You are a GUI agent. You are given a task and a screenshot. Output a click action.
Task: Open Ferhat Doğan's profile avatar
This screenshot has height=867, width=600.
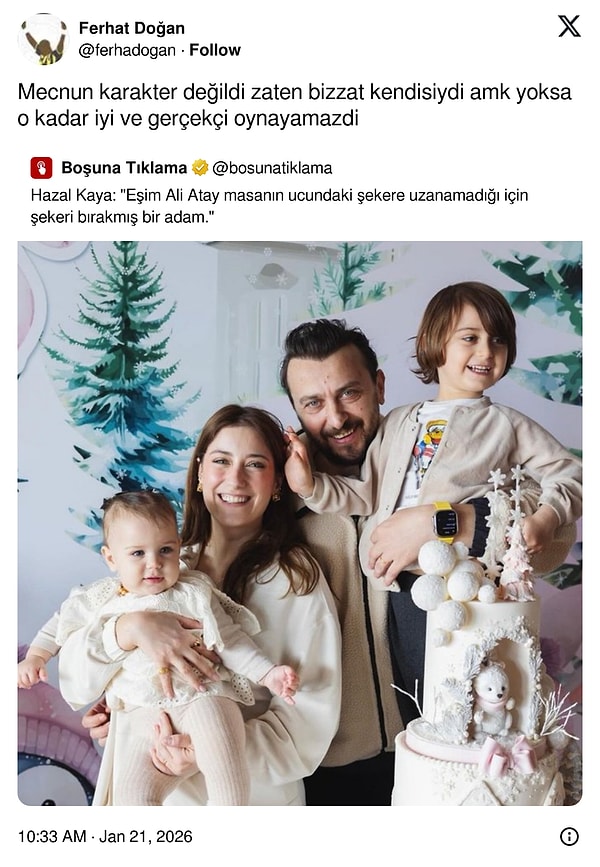point(42,40)
